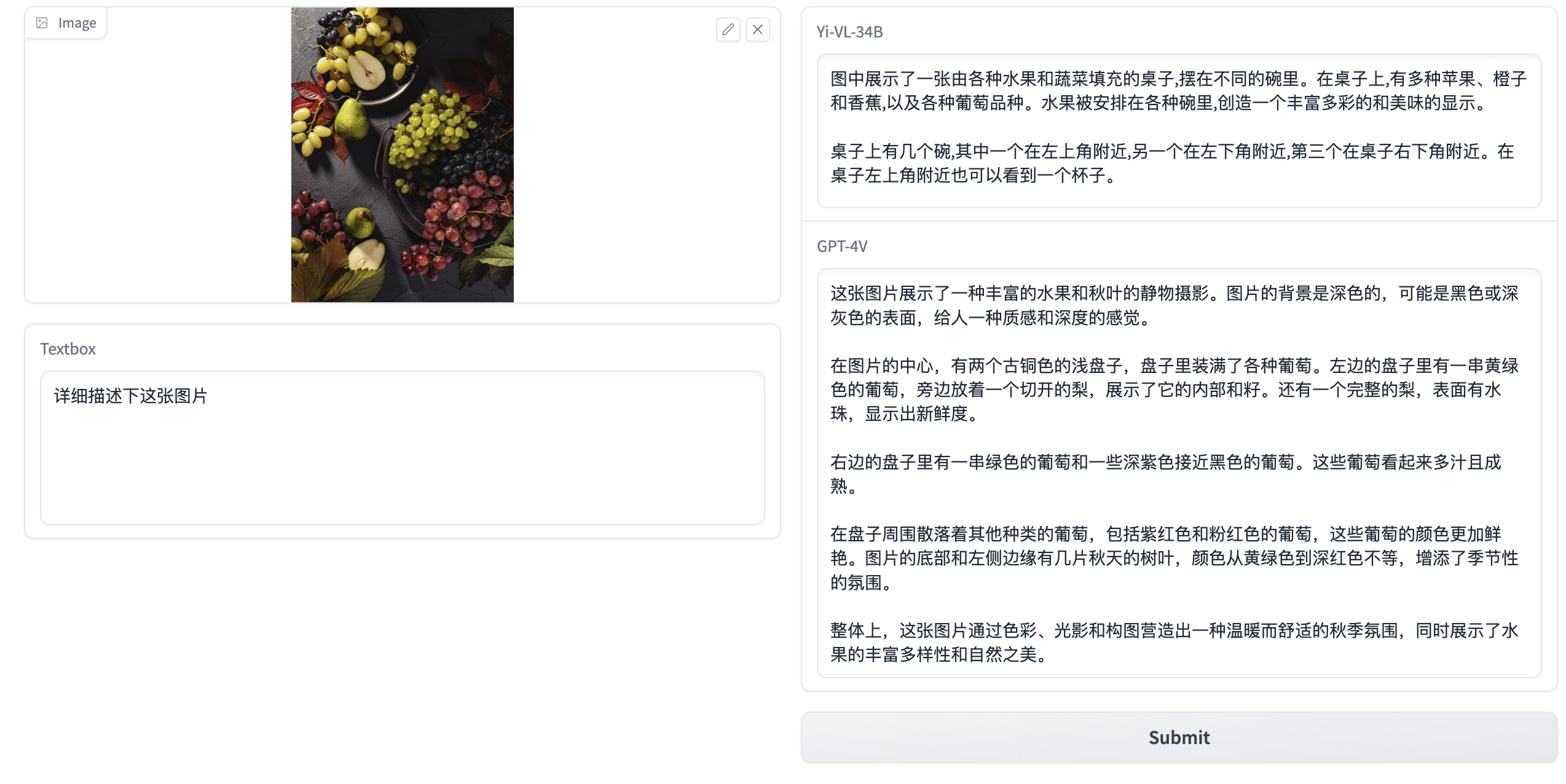The height and width of the screenshot is (784, 1566).
Task: Remove the uploaded image with X icon
Action: click(757, 29)
